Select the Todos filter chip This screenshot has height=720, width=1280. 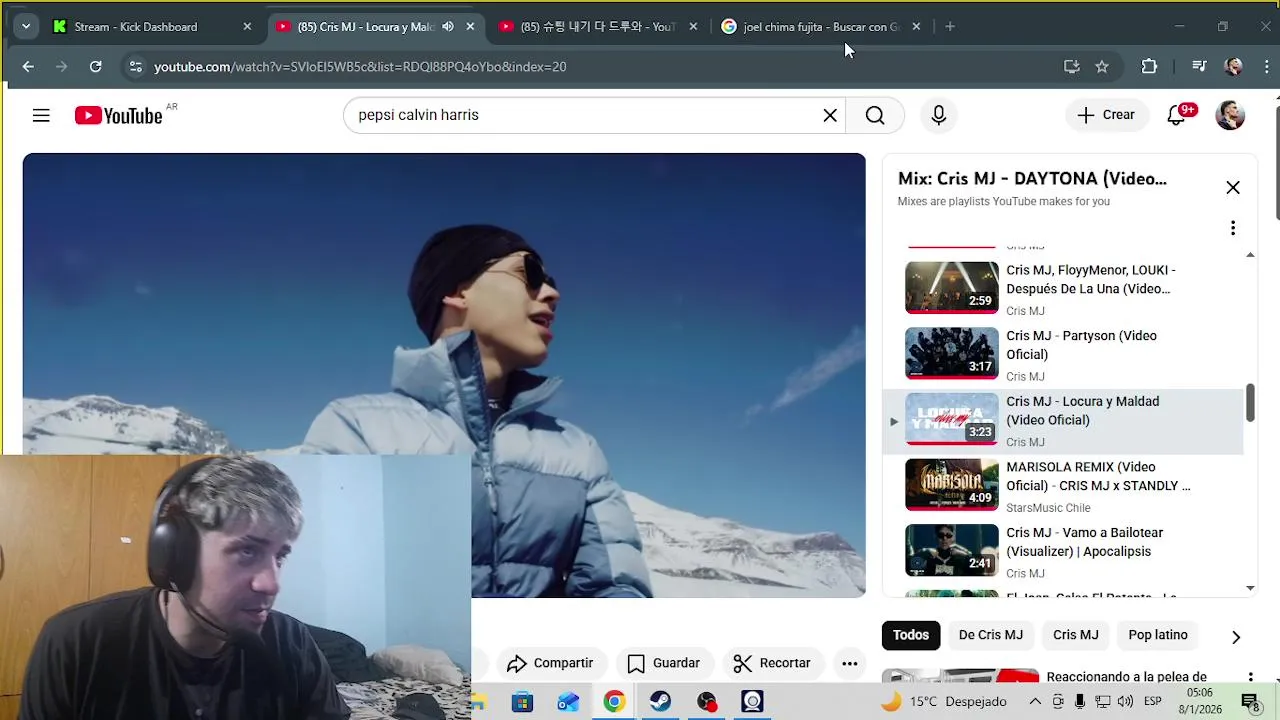(911, 635)
